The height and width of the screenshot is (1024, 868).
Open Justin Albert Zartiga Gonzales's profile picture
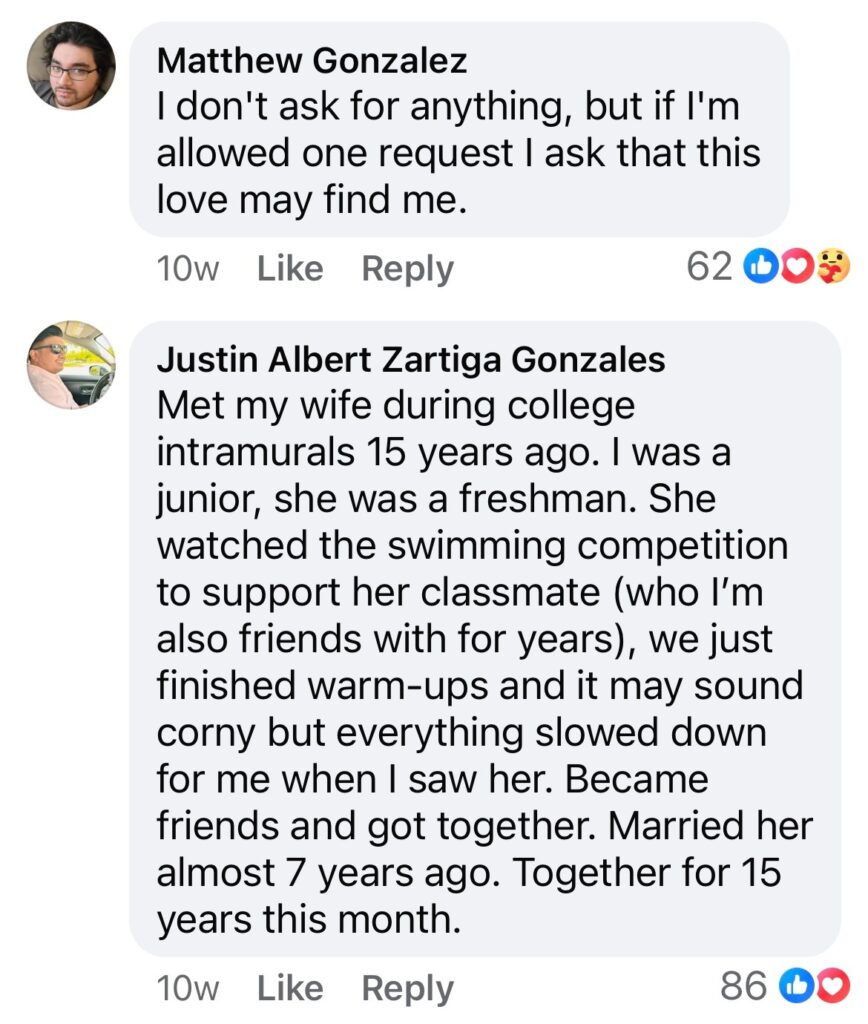point(71,365)
